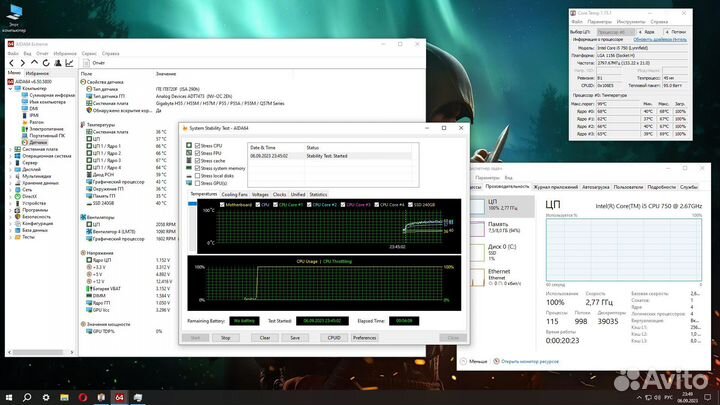Click the AIDA64 toolbar user icon
The image size is (720, 405).
click(x=58, y=63)
